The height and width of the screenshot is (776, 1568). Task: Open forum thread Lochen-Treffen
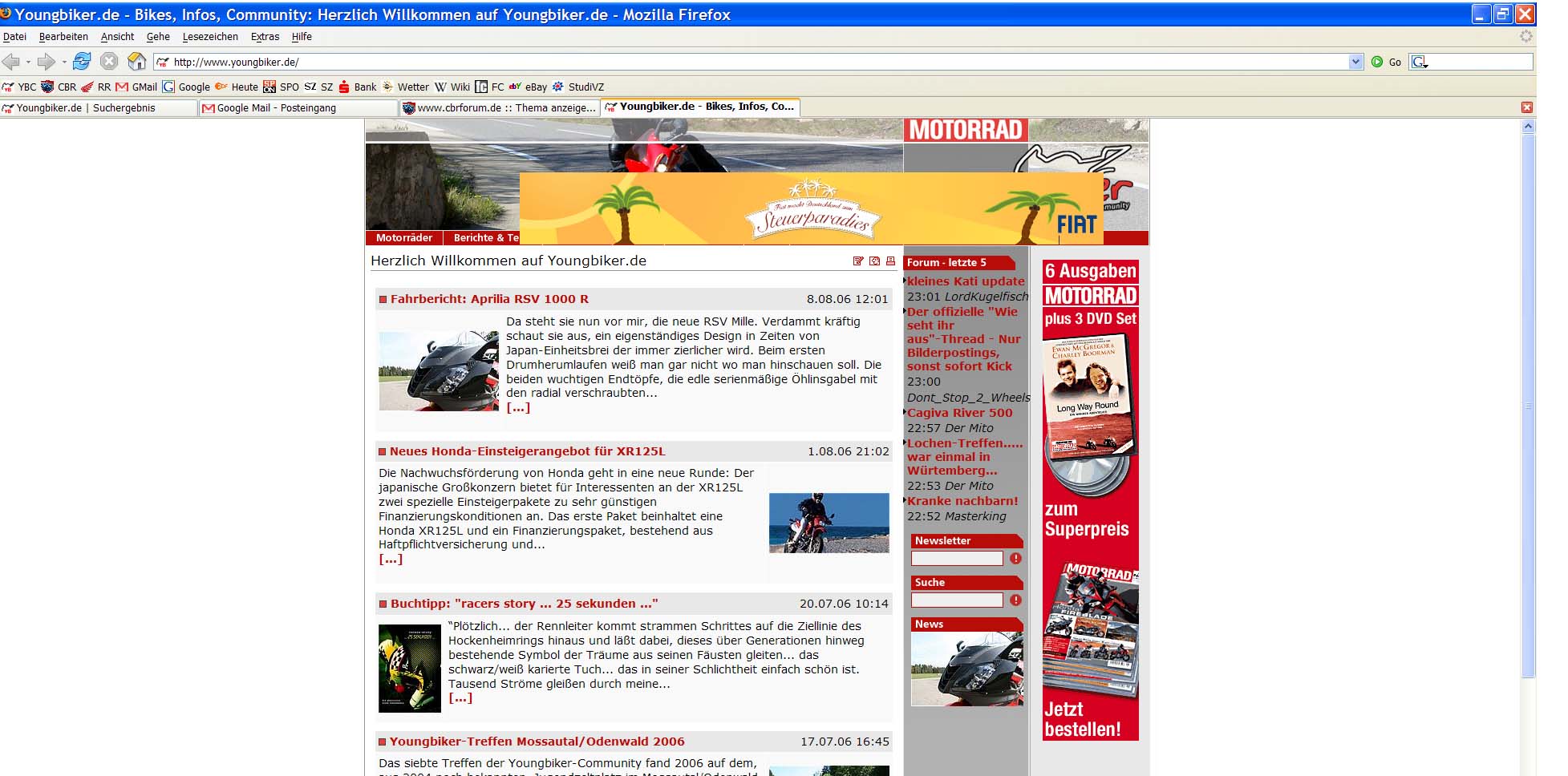pos(965,457)
